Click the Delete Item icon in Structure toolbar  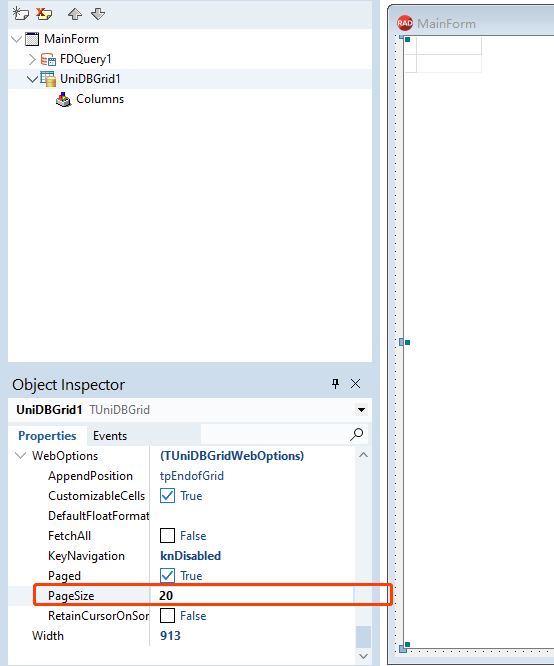coord(44,14)
